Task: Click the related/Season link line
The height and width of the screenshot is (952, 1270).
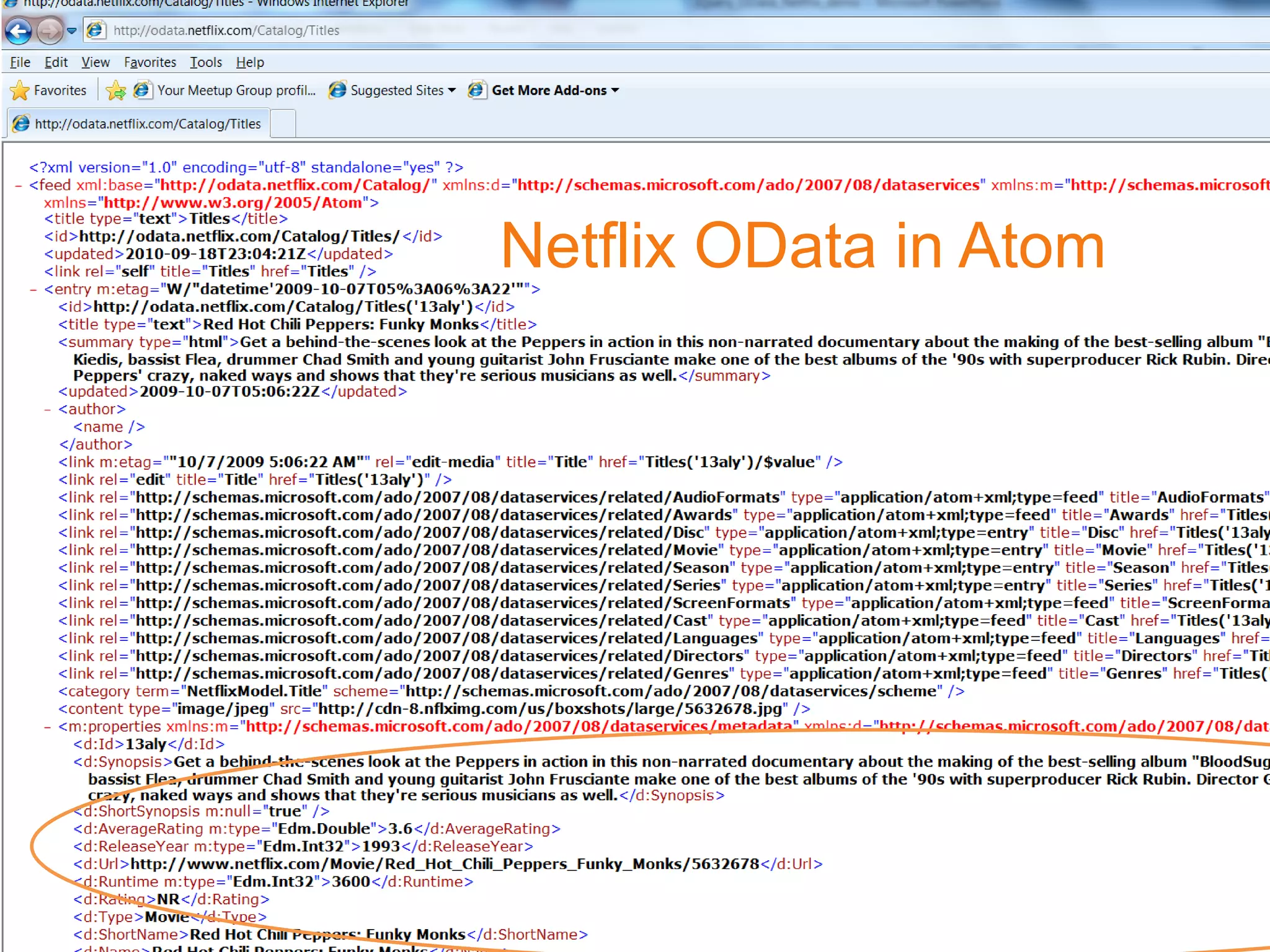Action: (x=664, y=568)
